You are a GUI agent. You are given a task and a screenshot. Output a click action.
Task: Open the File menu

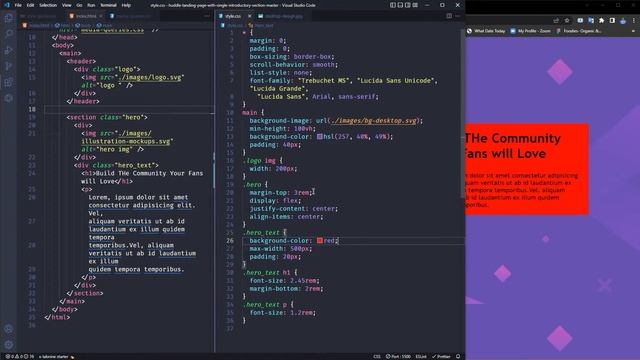(x=18, y=5)
